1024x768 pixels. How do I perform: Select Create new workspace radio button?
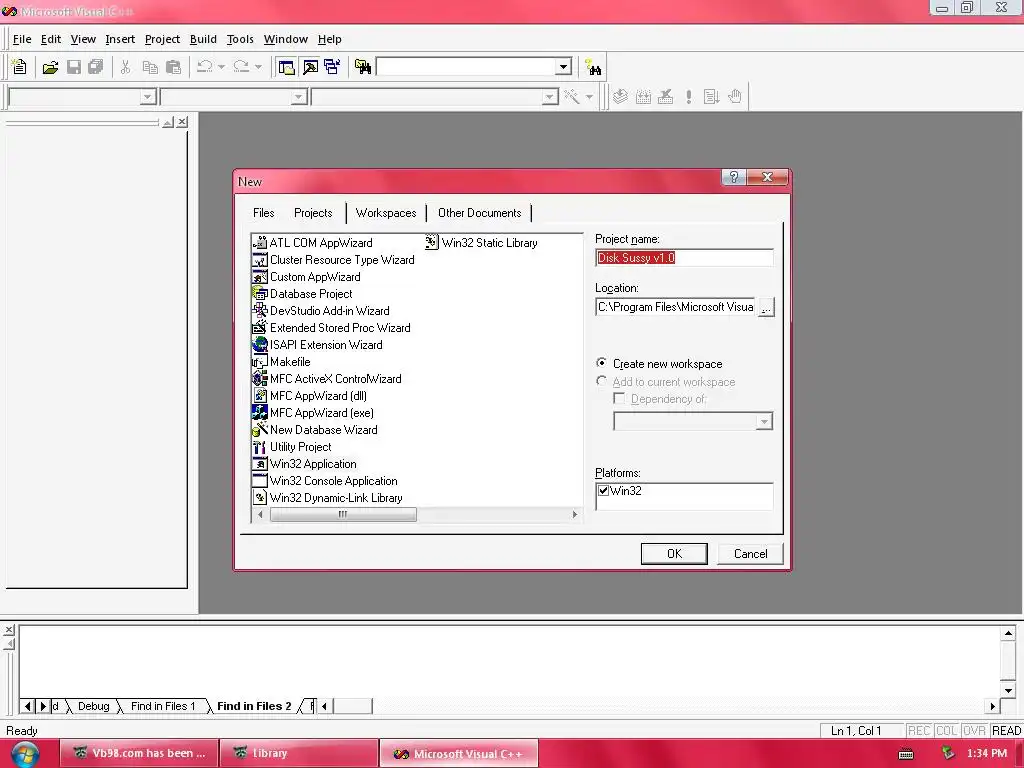pyautogui.click(x=601, y=363)
